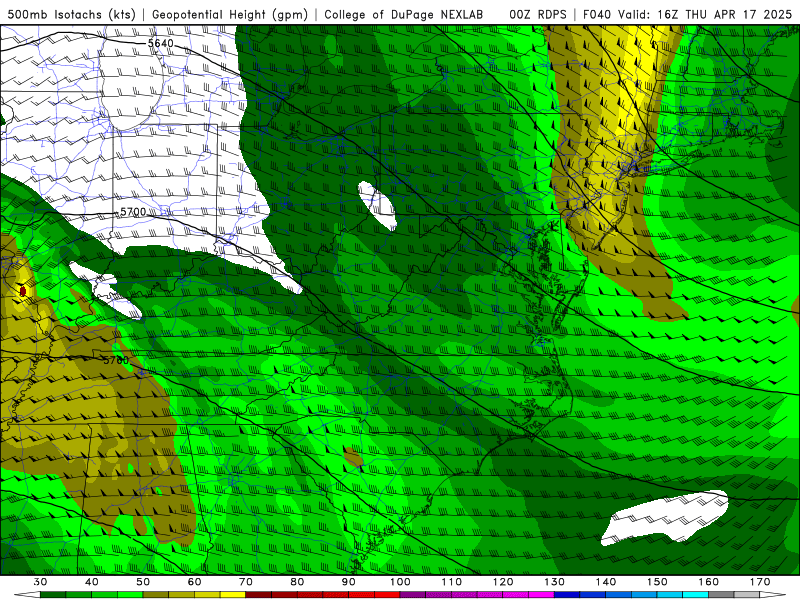Click the 90 knot colorbar label
The height and width of the screenshot is (600, 800).
coord(348,582)
